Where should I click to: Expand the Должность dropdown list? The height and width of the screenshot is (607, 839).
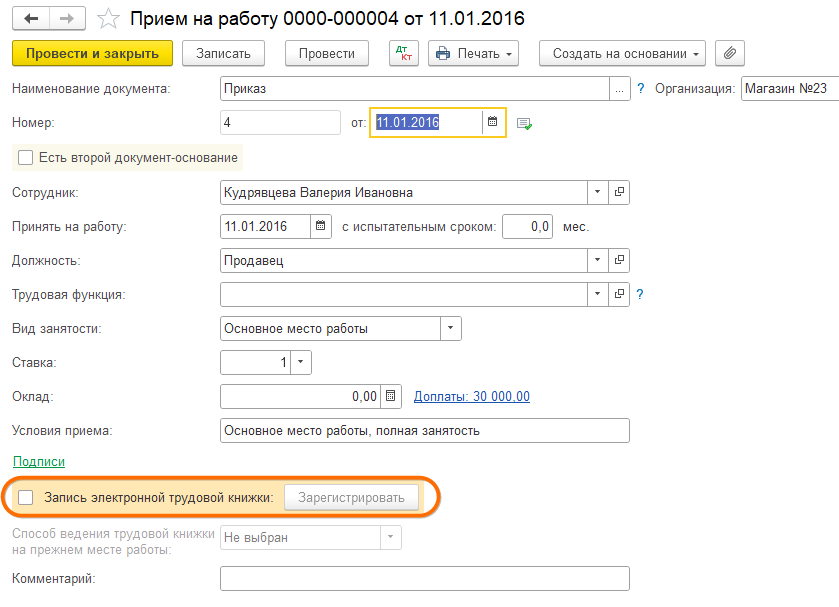[x=597, y=260]
